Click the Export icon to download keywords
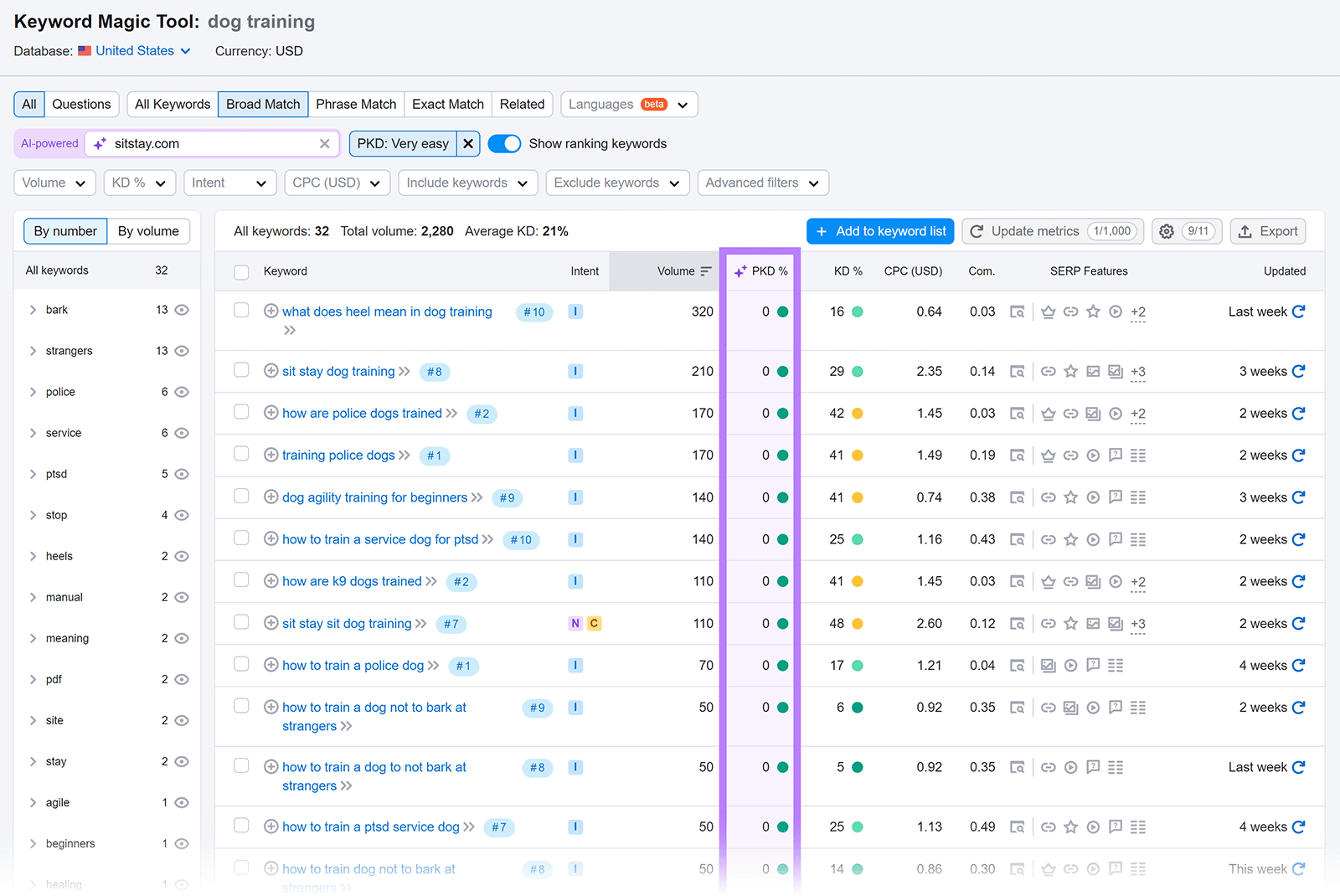Screen dimensions: 1340x896 pos(1267,231)
